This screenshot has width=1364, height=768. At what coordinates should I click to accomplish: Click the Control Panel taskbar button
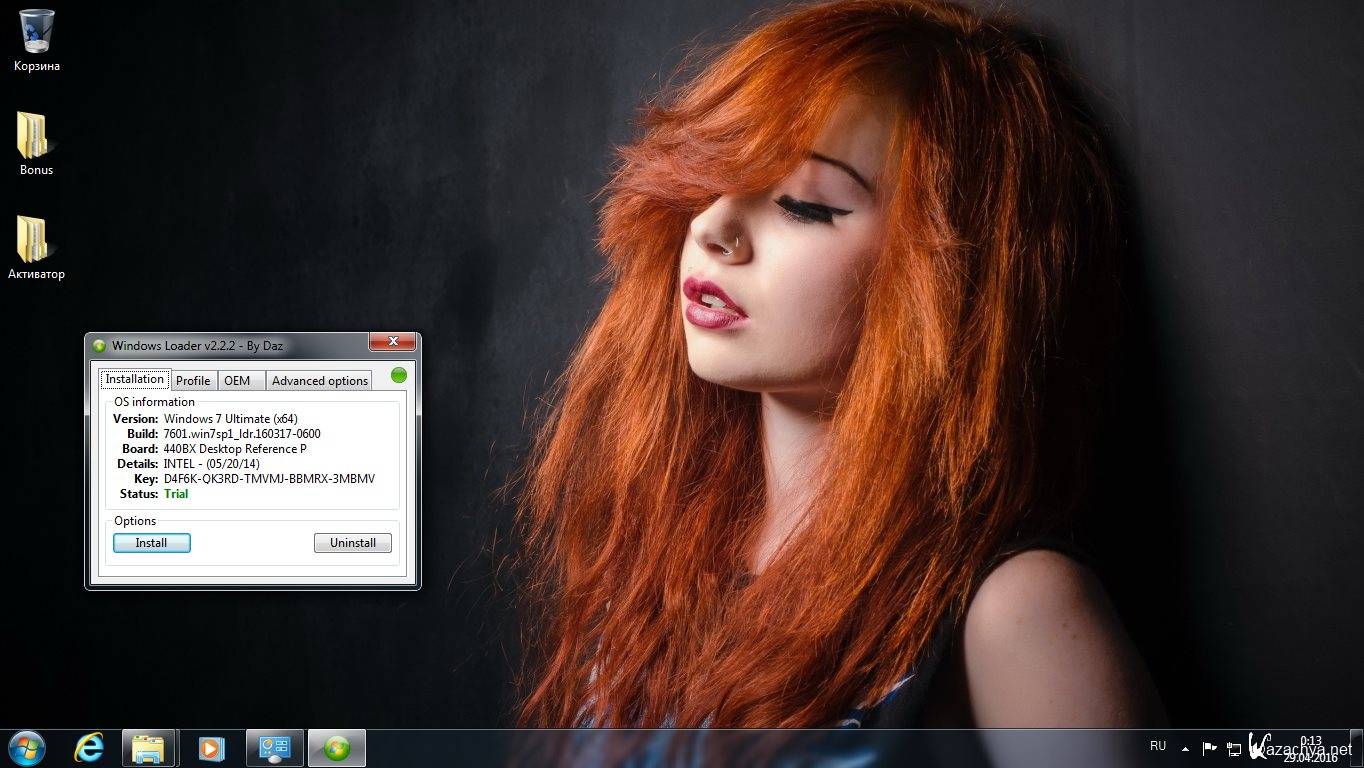pos(274,748)
